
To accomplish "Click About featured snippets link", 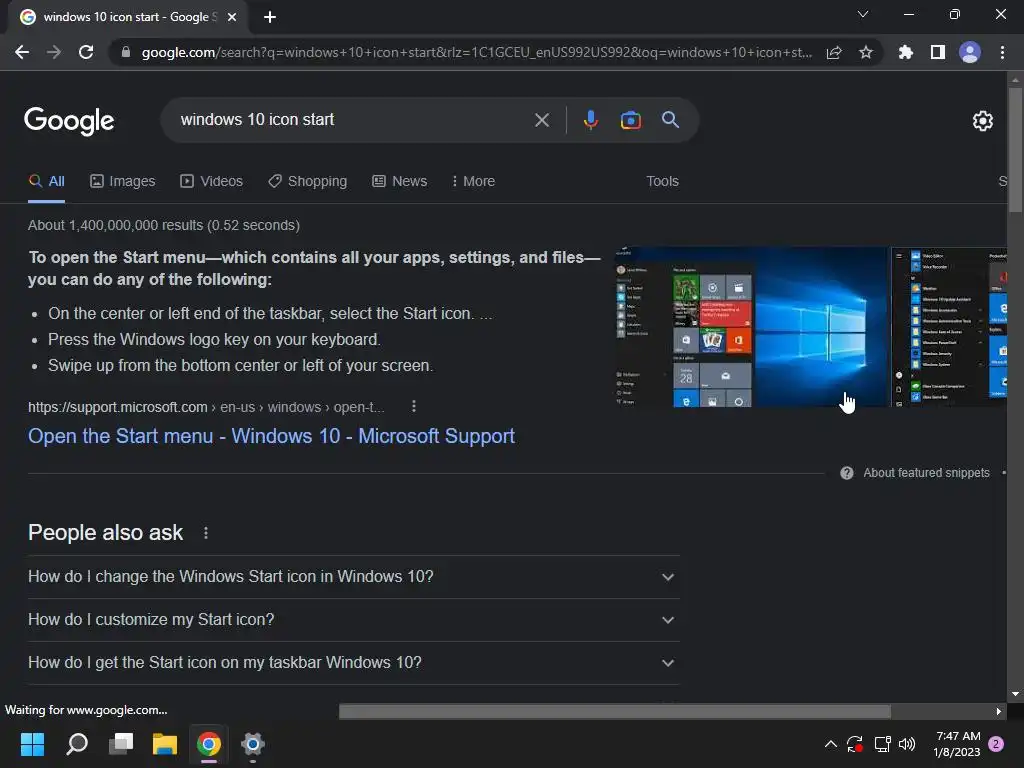I will [926, 473].
